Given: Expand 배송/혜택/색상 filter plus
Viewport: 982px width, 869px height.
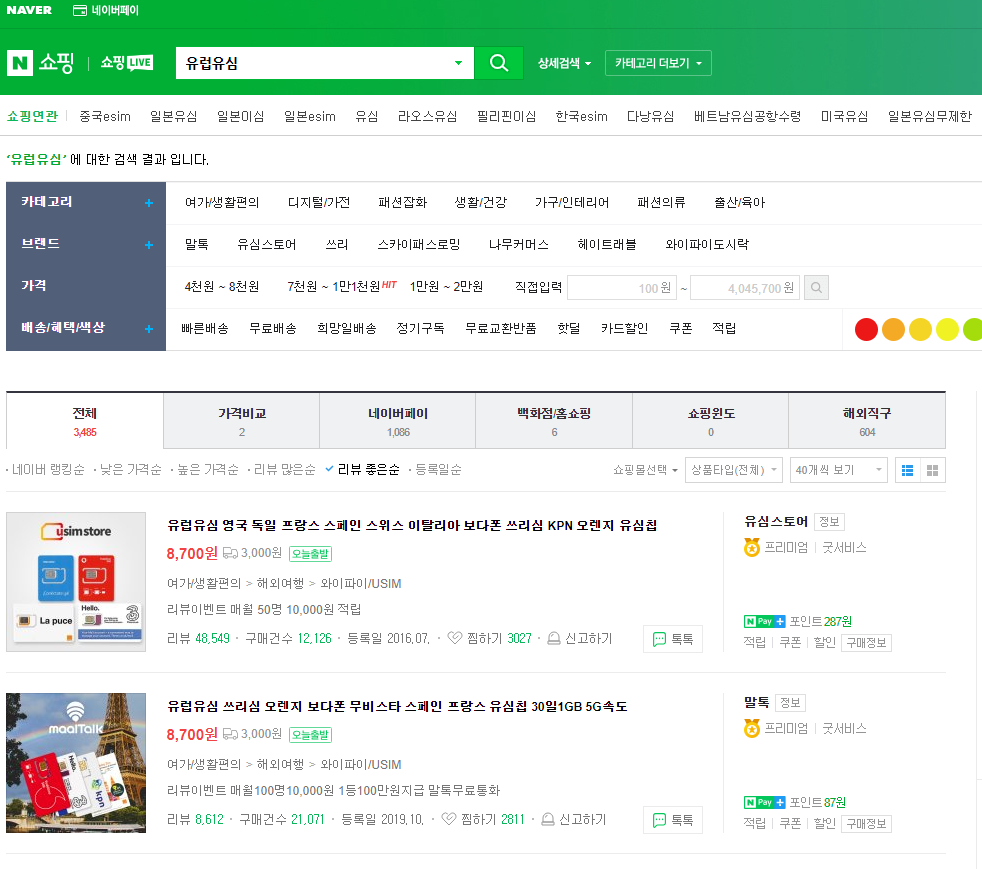Looking at the screenshot, I should [149, 329].
